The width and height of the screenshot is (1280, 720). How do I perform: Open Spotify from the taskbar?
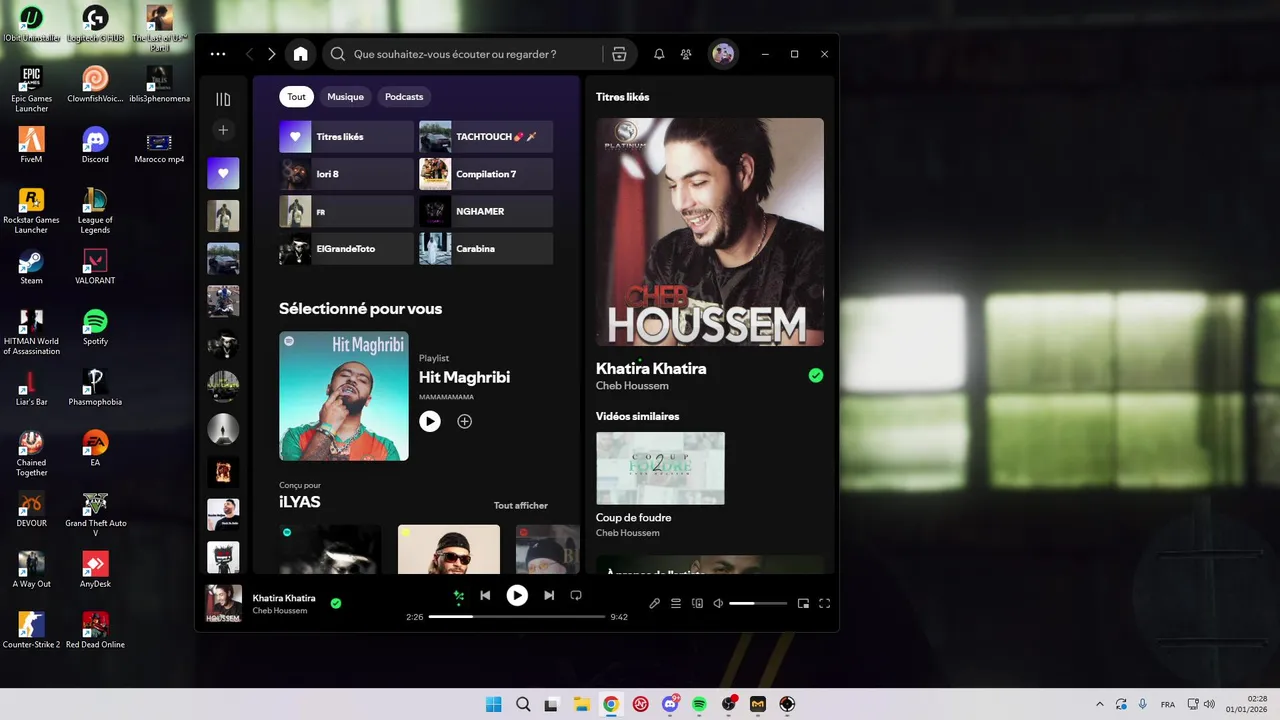(x=699, y=704)
